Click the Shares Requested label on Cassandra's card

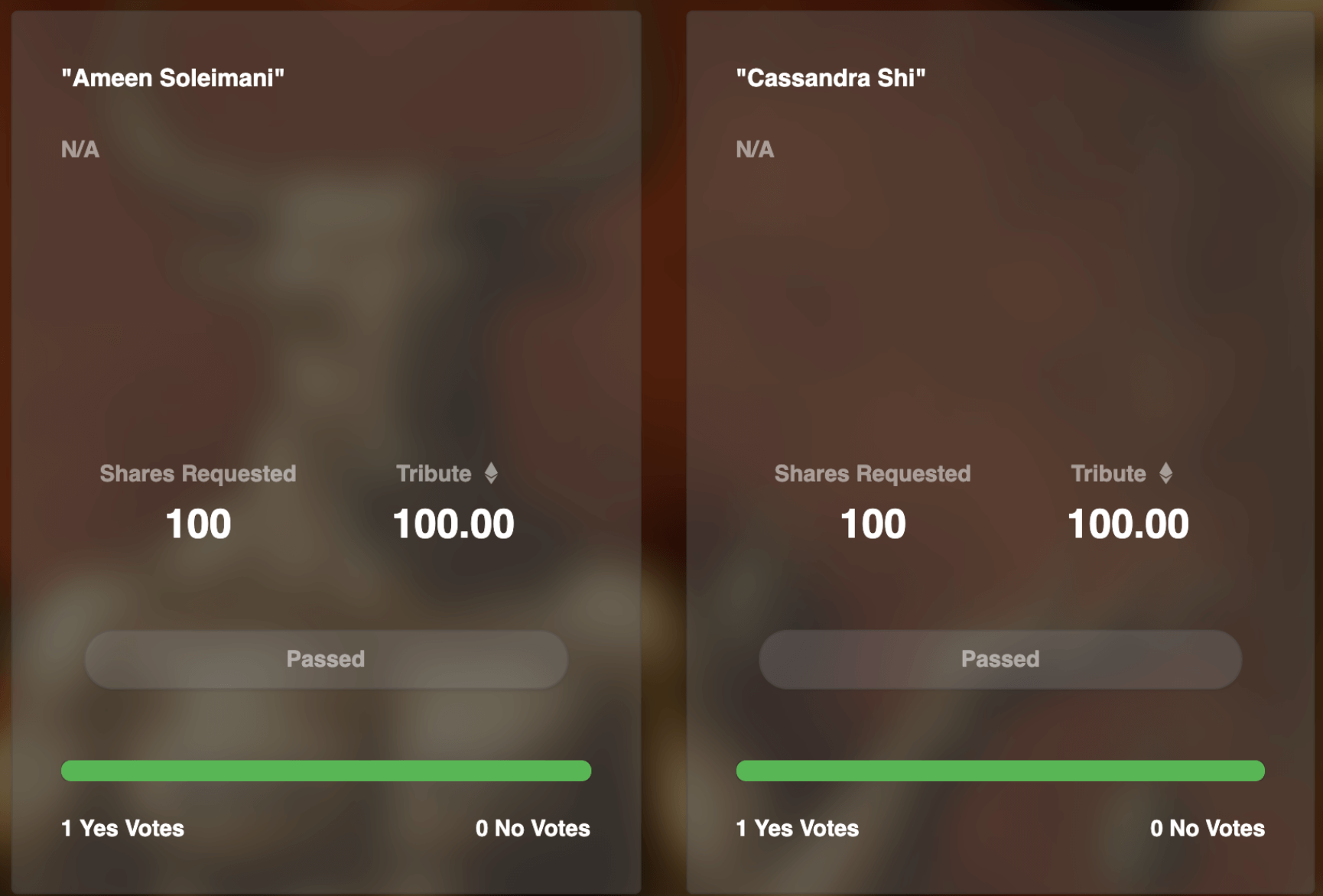pyautogui.click(x=873, y=474)
